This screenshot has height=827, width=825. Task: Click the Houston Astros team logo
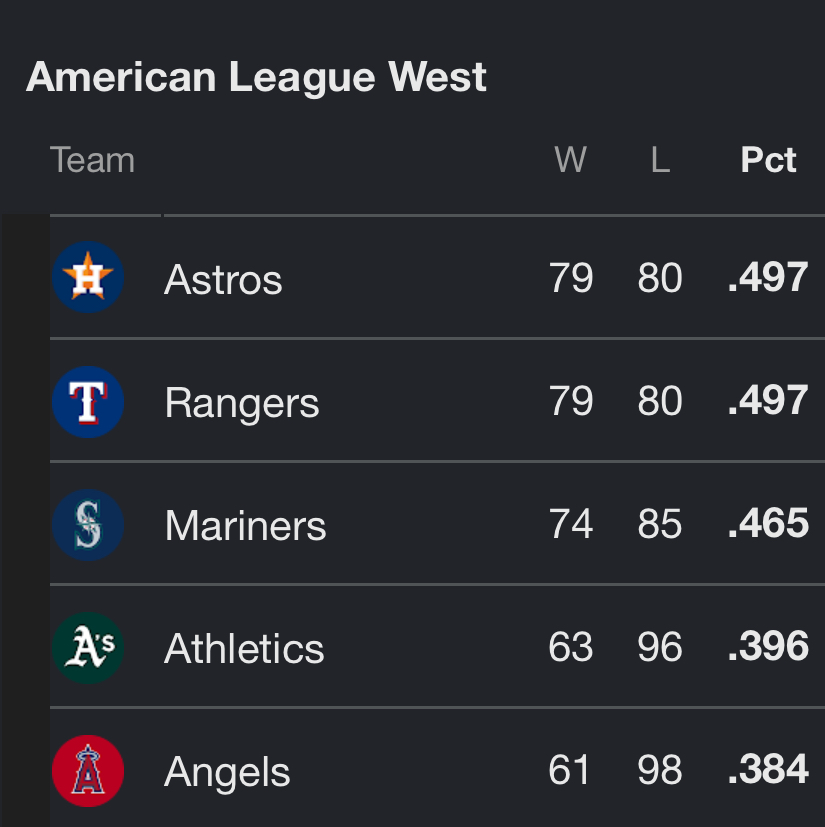(88, 277)
